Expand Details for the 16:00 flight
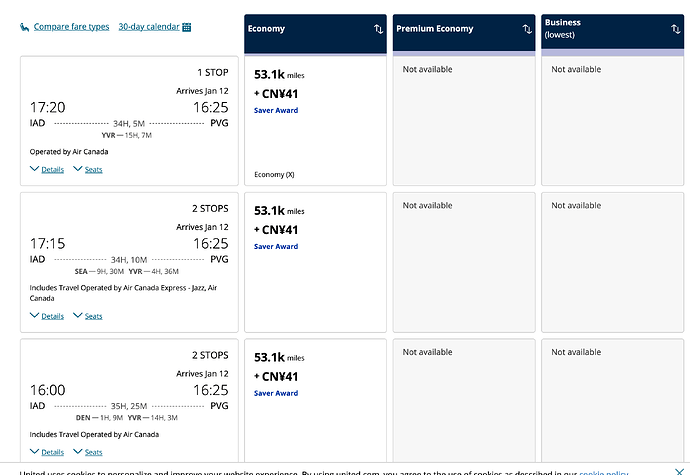 (47, 452)
